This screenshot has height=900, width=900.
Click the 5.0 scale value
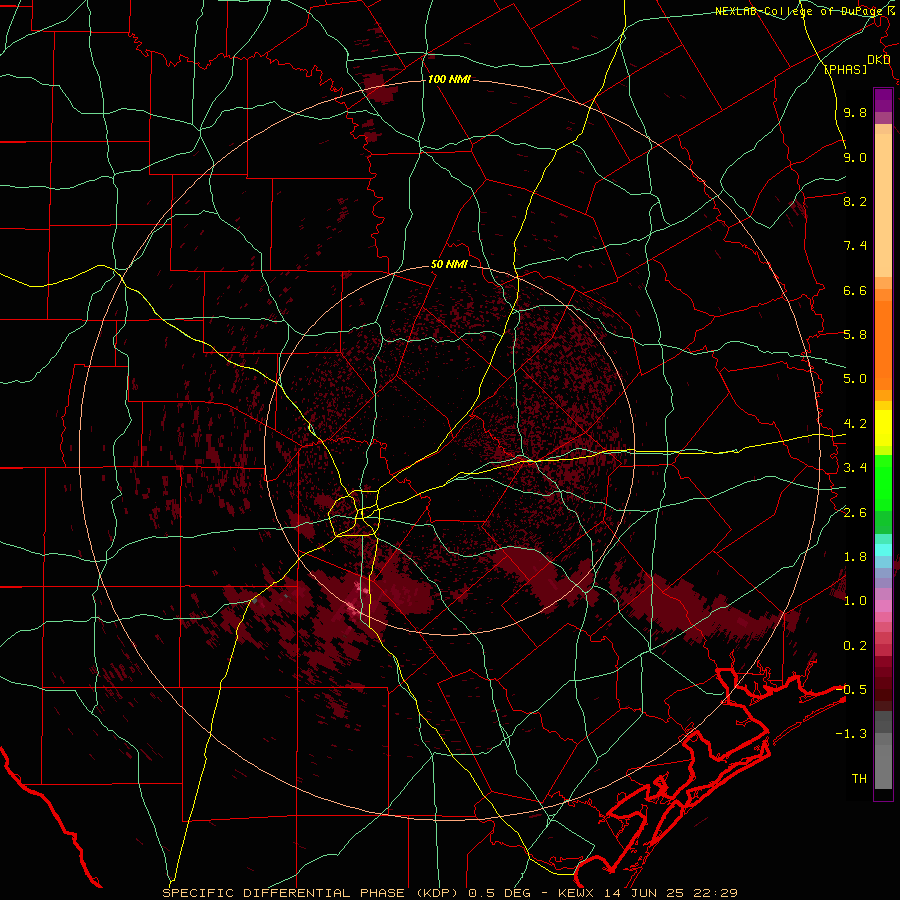point(855,379)
